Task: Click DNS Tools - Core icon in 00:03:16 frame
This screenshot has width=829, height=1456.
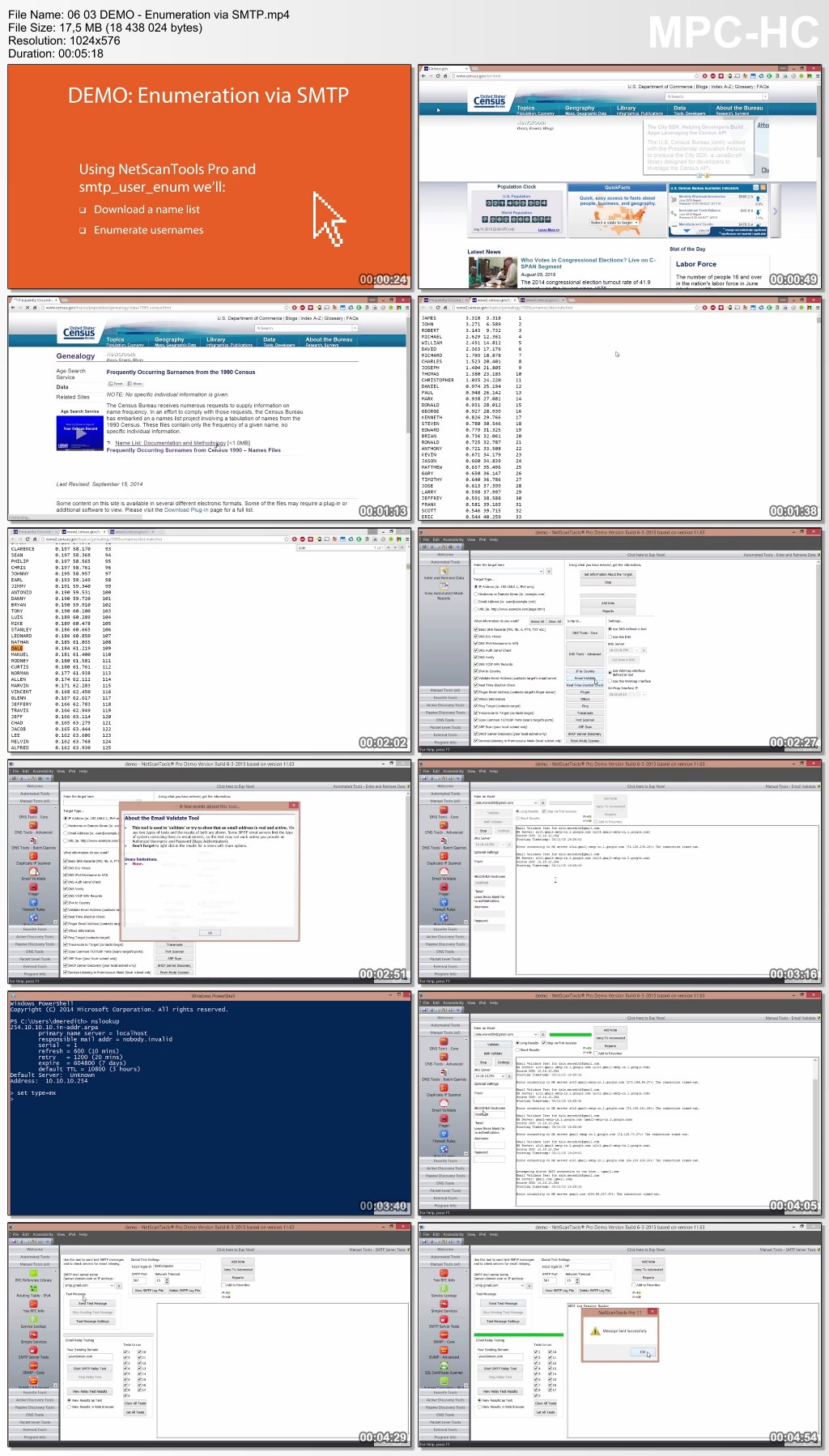Action: click(444, 810)
